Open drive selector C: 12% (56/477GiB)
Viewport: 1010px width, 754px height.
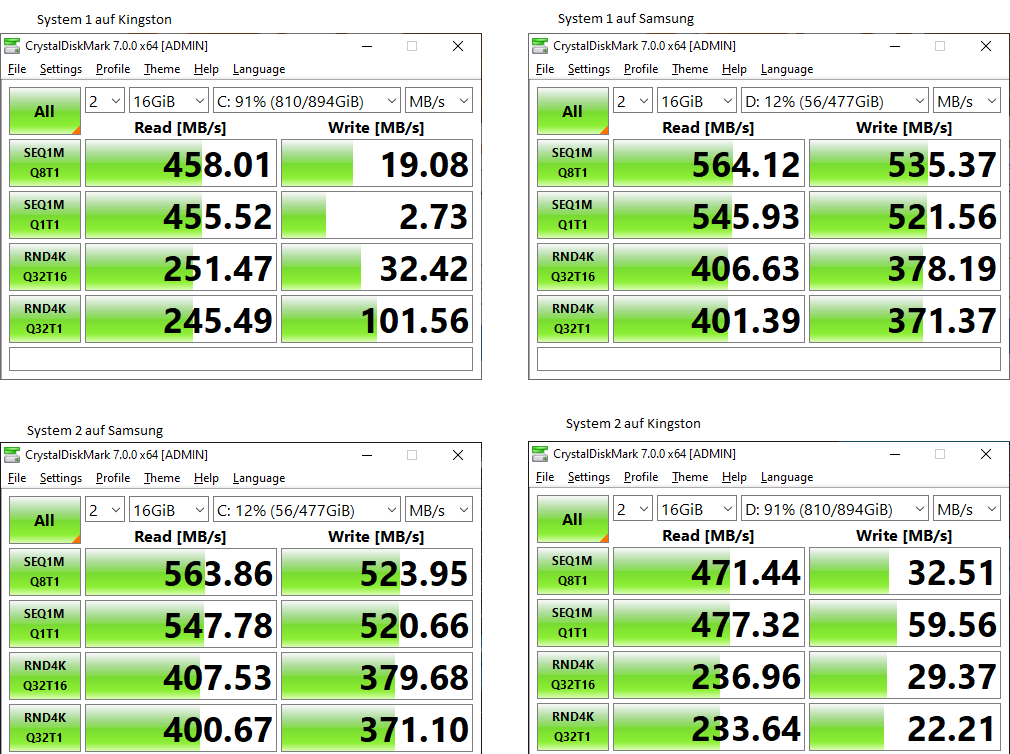click(x=307, y=510)
